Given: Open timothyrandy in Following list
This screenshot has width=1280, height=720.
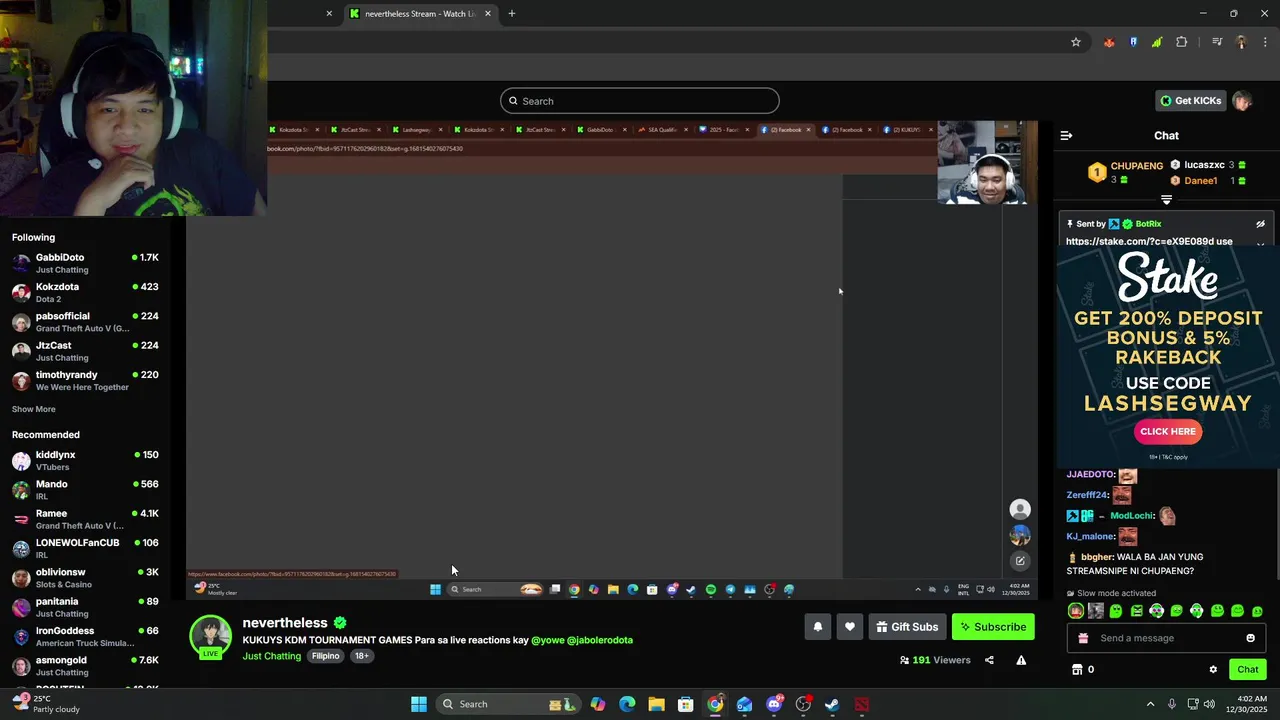Looking at the screenshot, I should tap(85, 380).
